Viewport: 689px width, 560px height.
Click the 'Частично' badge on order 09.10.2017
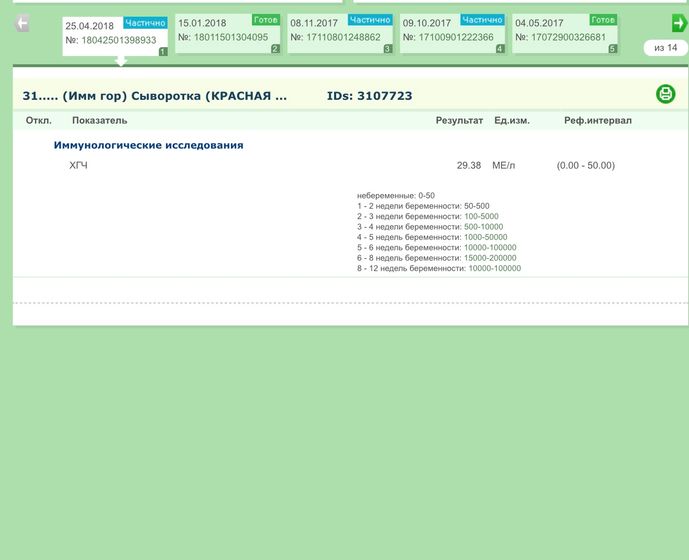483,20
